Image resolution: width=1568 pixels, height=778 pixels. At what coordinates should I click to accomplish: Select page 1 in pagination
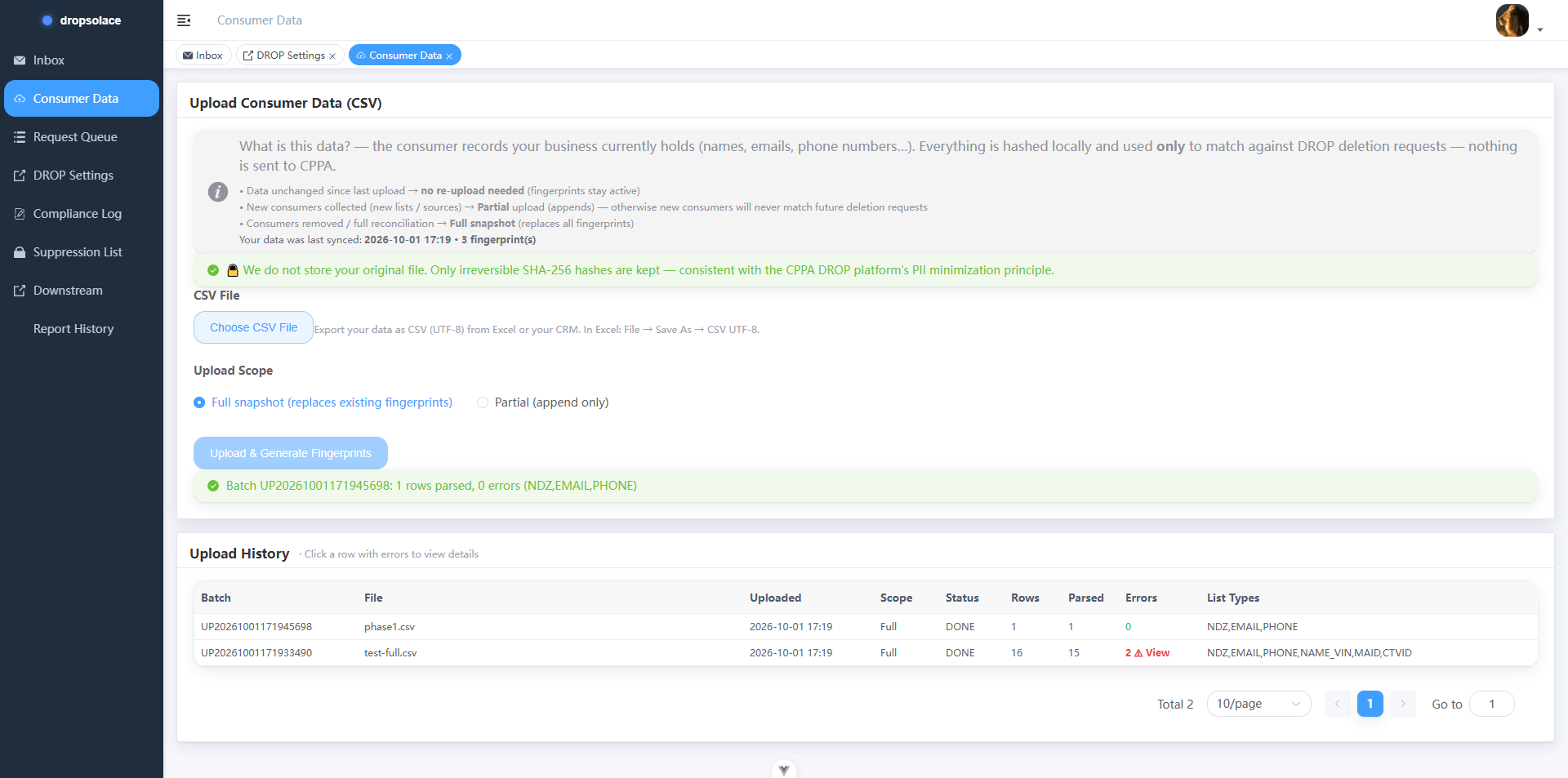[1370, 704]
